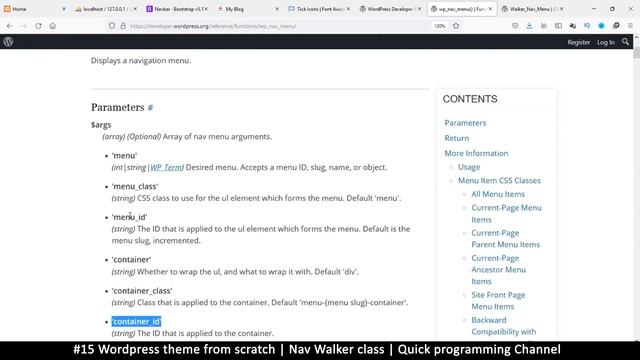Screen dimensions: 640x360
Task: Click the 'menu_class' parameter name
Action: coord(135,187)
